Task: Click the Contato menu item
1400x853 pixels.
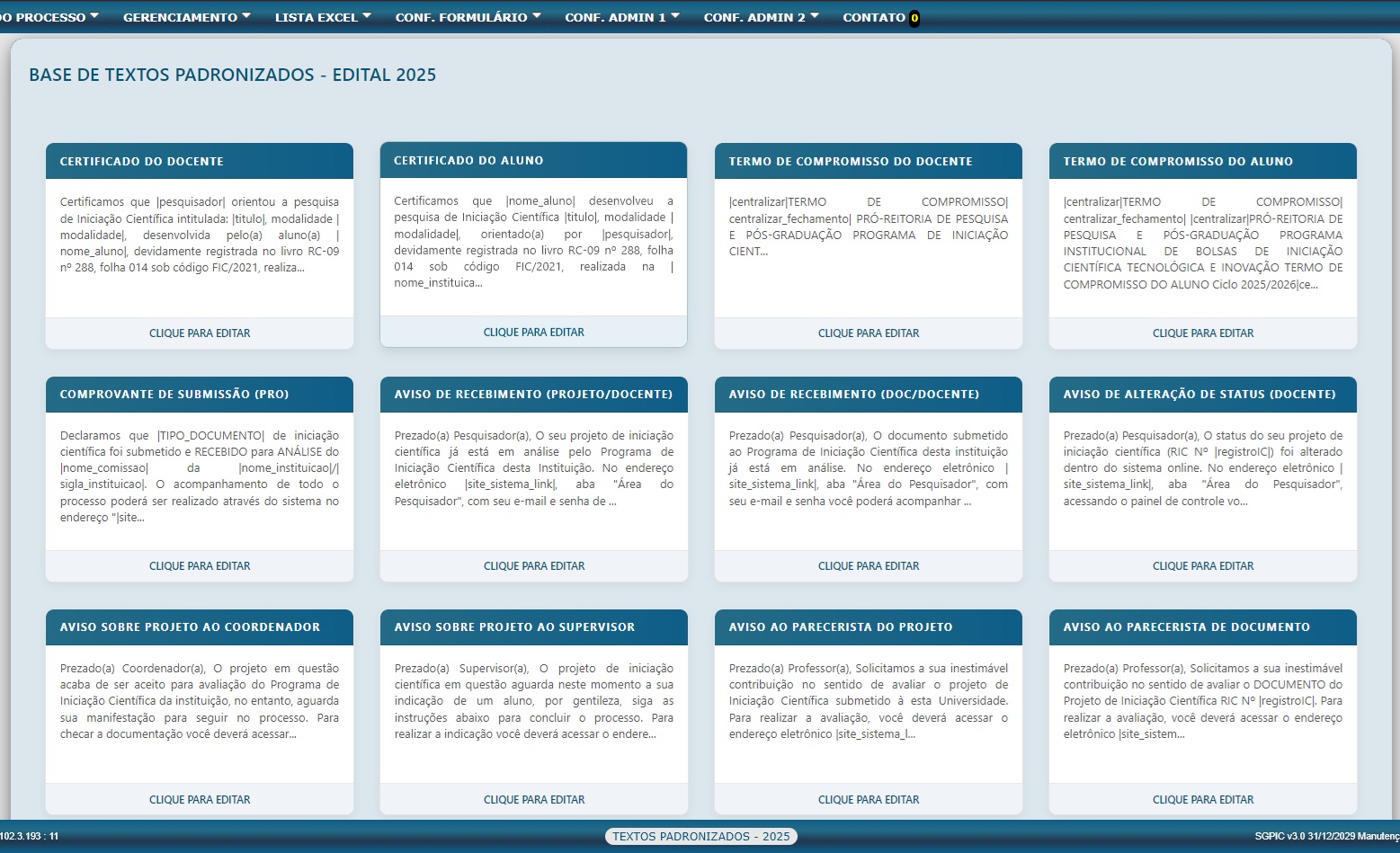Action: 873,17
